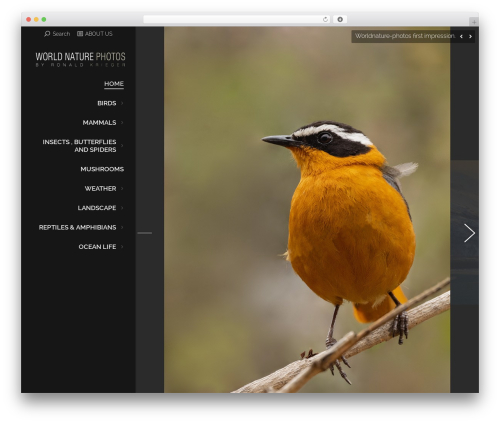The image size is (500, 423).
Task: Close the browser window red button
Action: pyautogui.click(x=29, y=19)
